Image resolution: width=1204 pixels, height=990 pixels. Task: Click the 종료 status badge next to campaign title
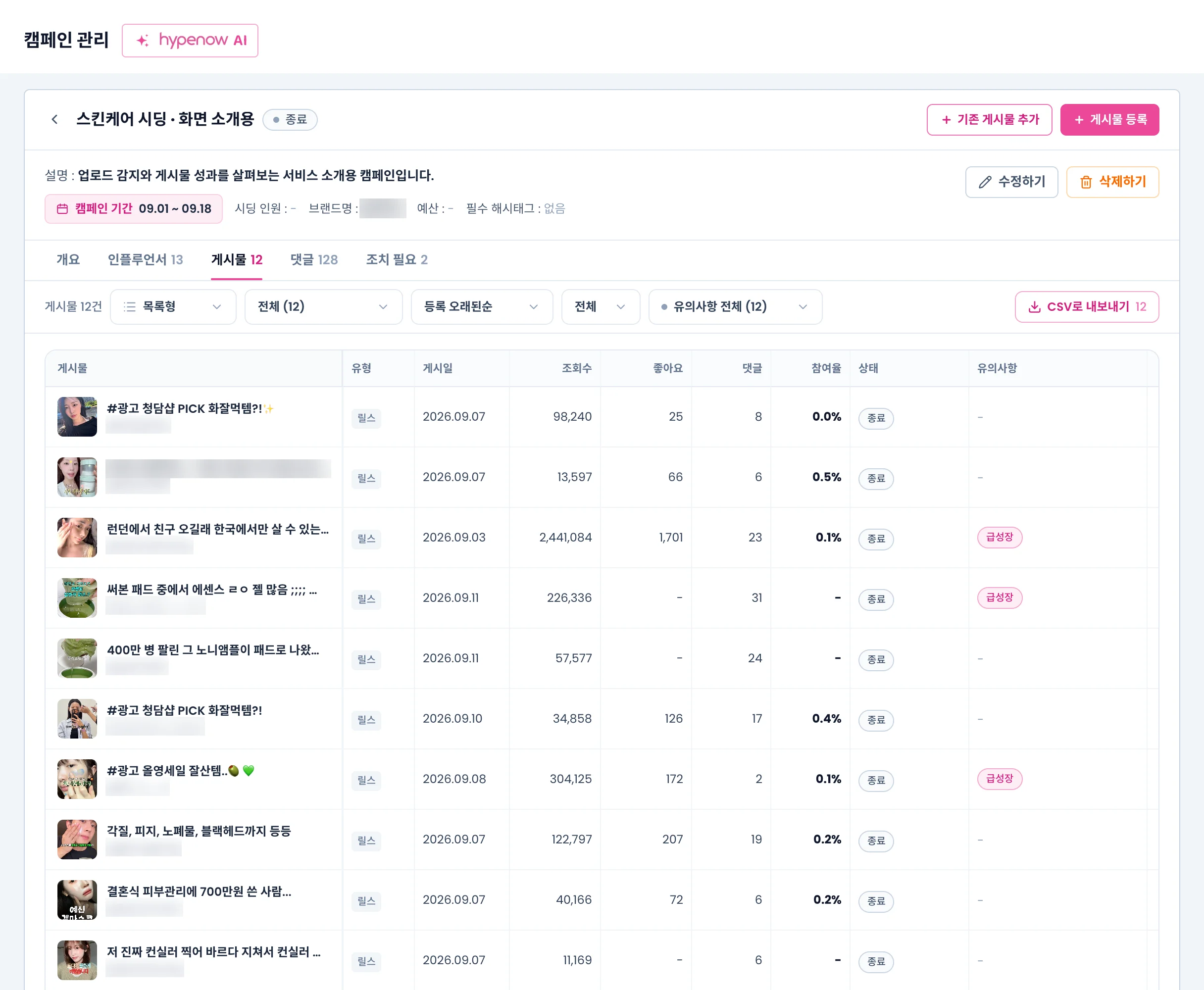point(290,120)
